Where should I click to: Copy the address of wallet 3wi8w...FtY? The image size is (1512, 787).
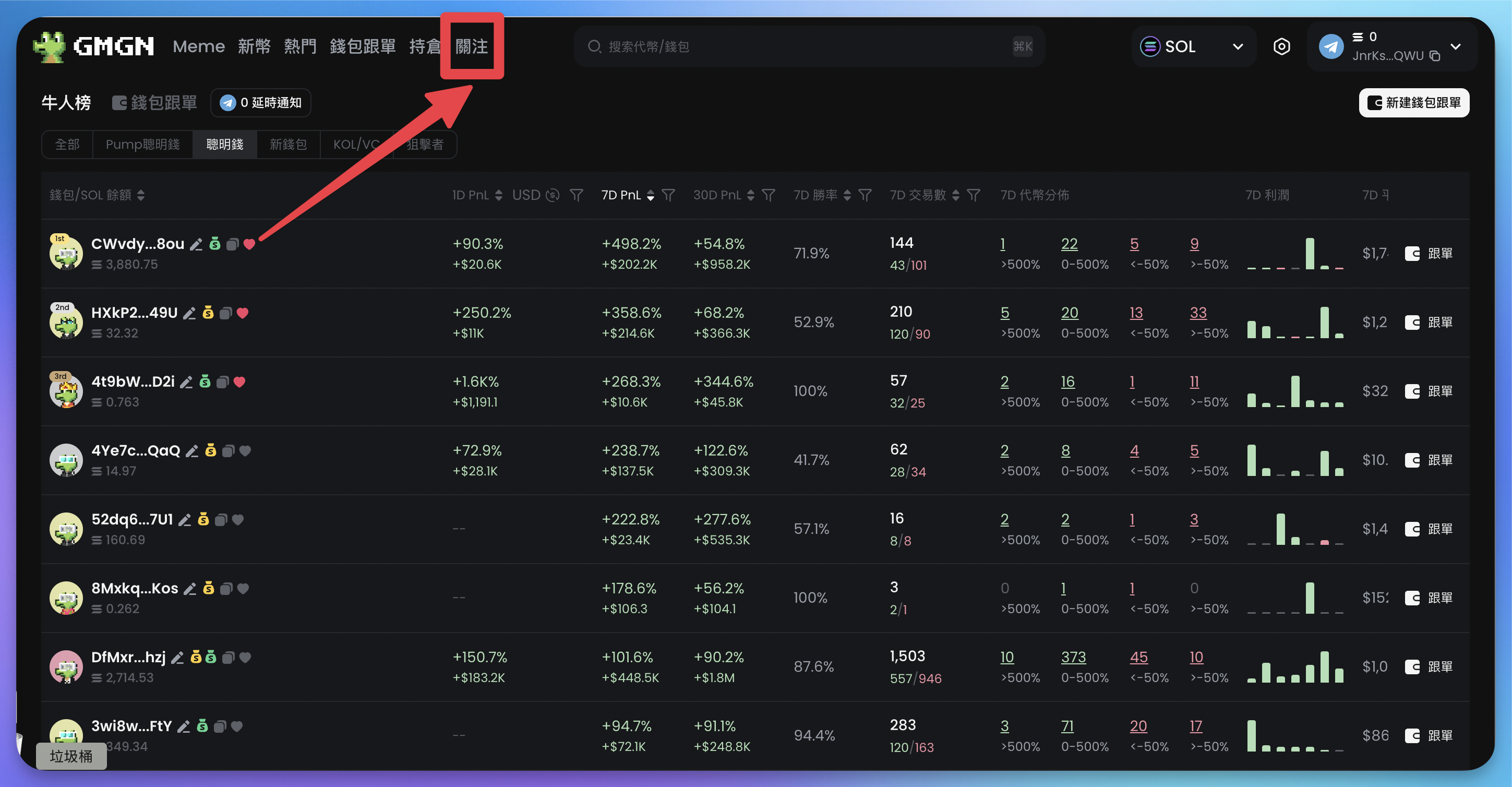pyautogui.click(x=220, y=726)
